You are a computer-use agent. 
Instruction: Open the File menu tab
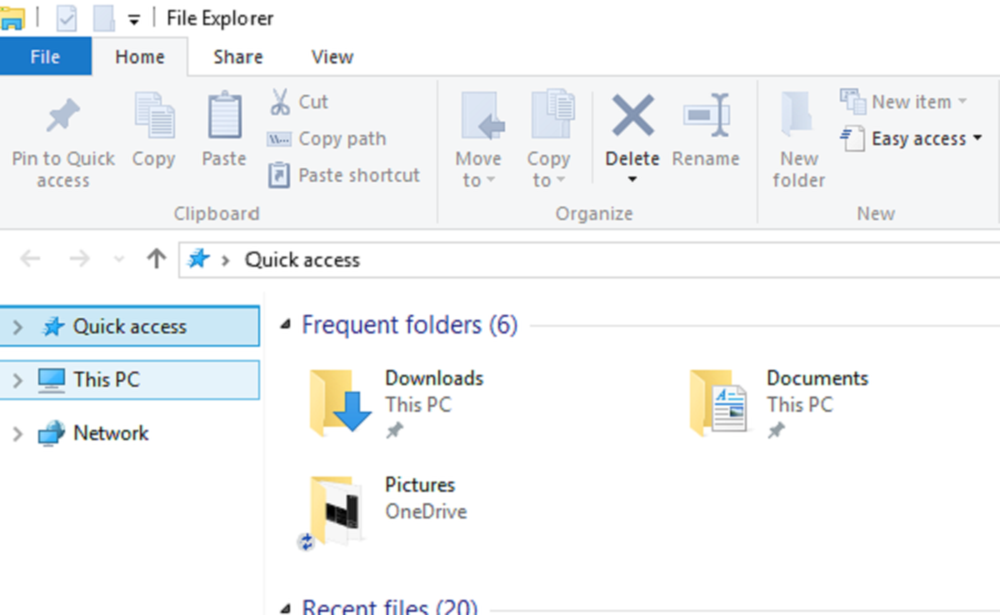45,57
